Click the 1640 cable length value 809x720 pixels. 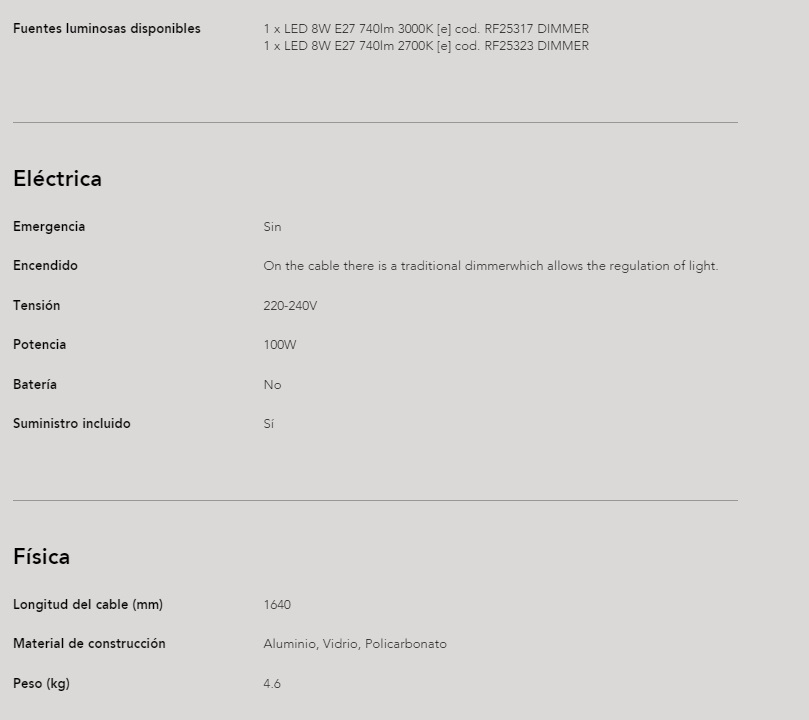coord(277,604)
